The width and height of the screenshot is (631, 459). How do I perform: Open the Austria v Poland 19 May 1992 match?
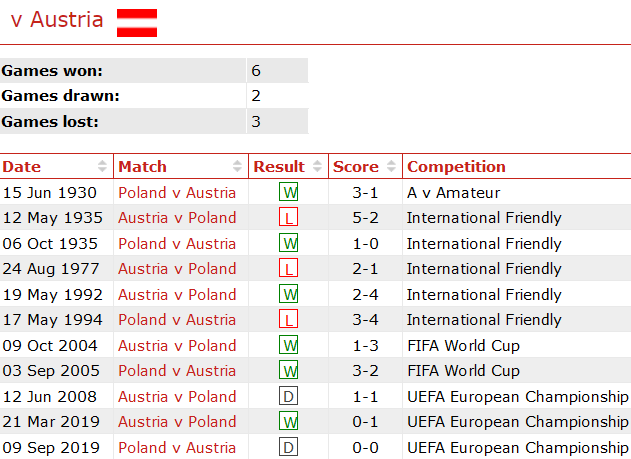coord(177,295)
